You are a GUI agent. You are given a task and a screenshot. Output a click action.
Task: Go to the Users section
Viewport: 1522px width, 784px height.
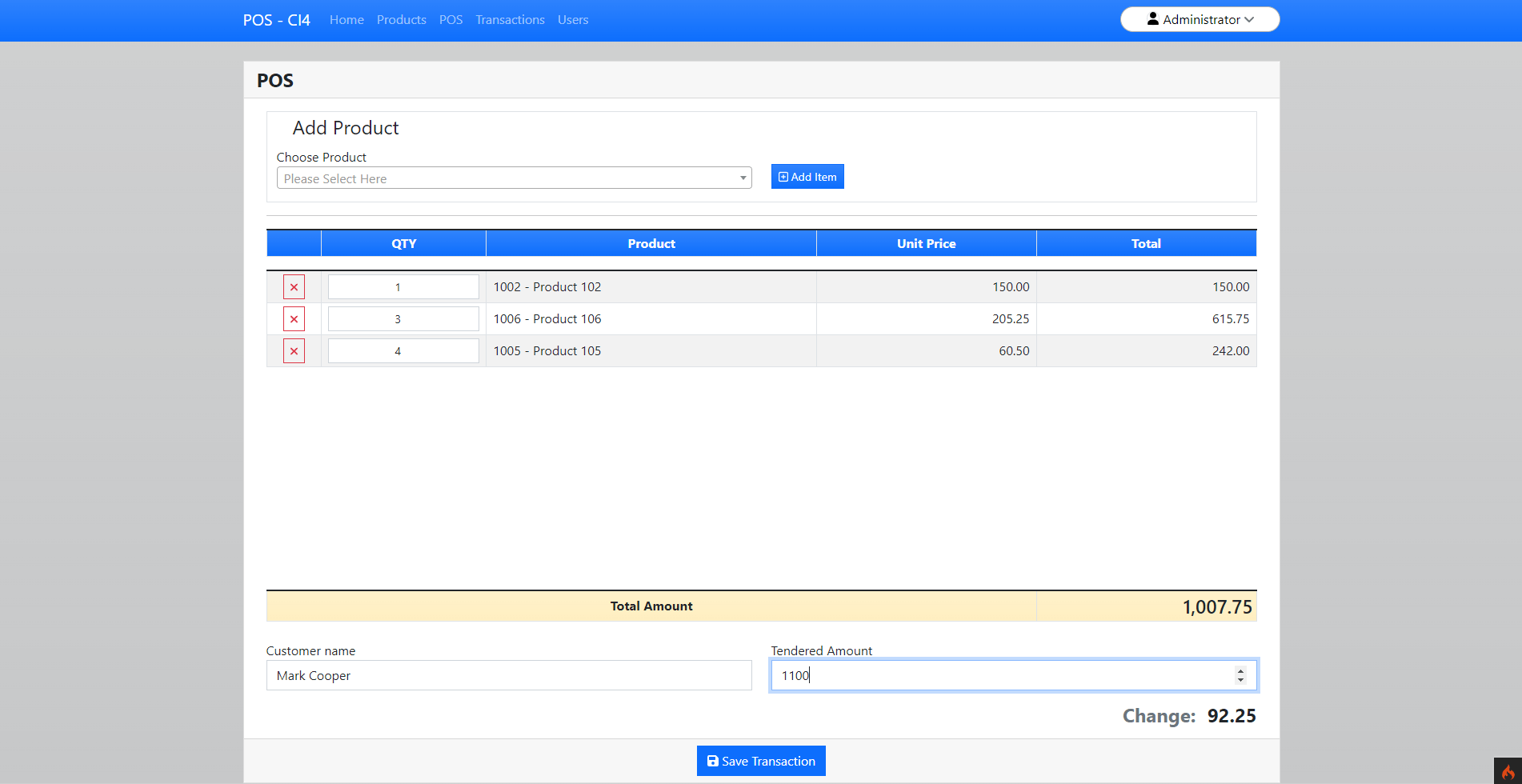(x=573, y=19)
